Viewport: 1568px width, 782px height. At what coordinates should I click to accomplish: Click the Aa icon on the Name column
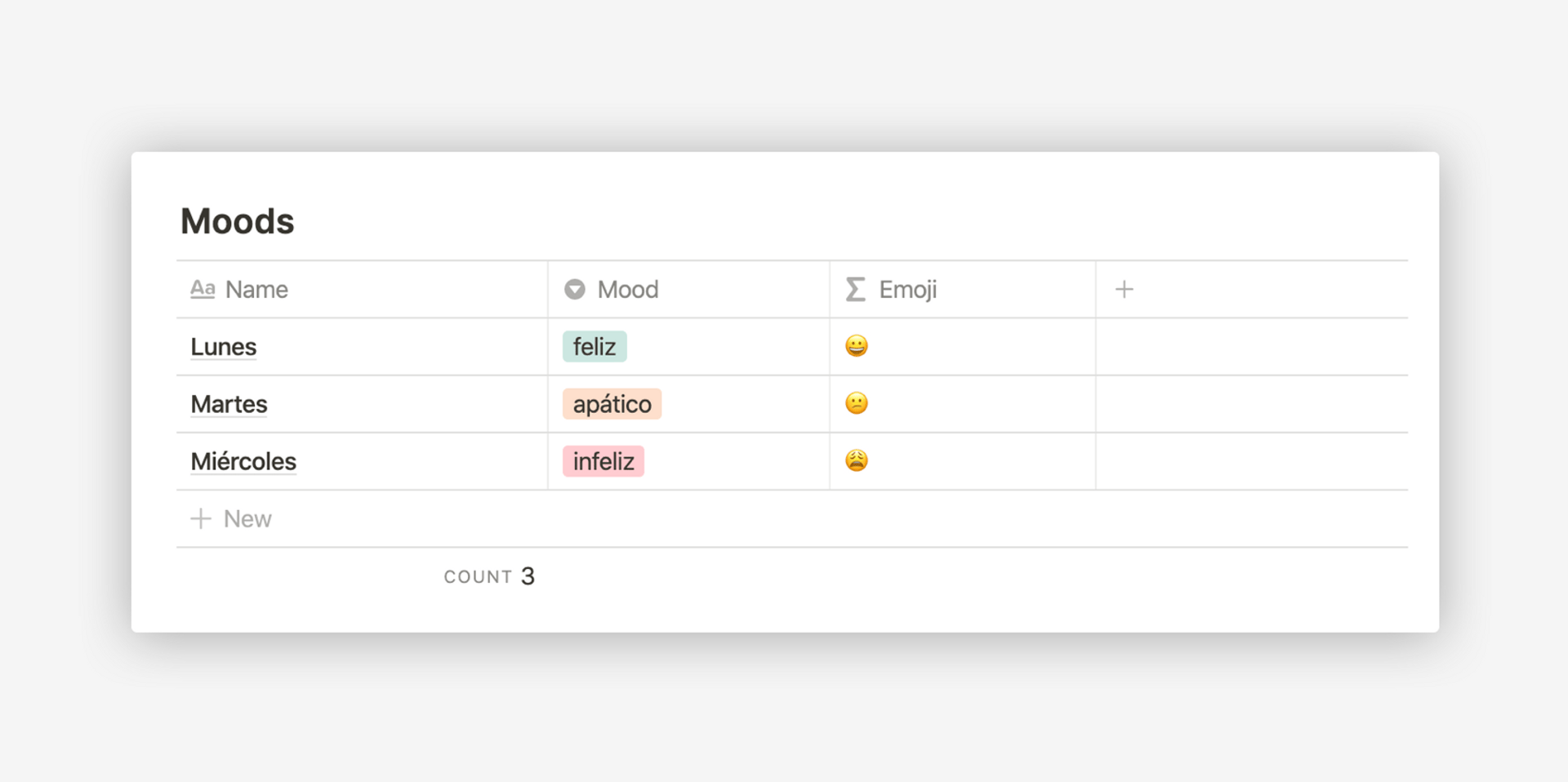point(202,289)
